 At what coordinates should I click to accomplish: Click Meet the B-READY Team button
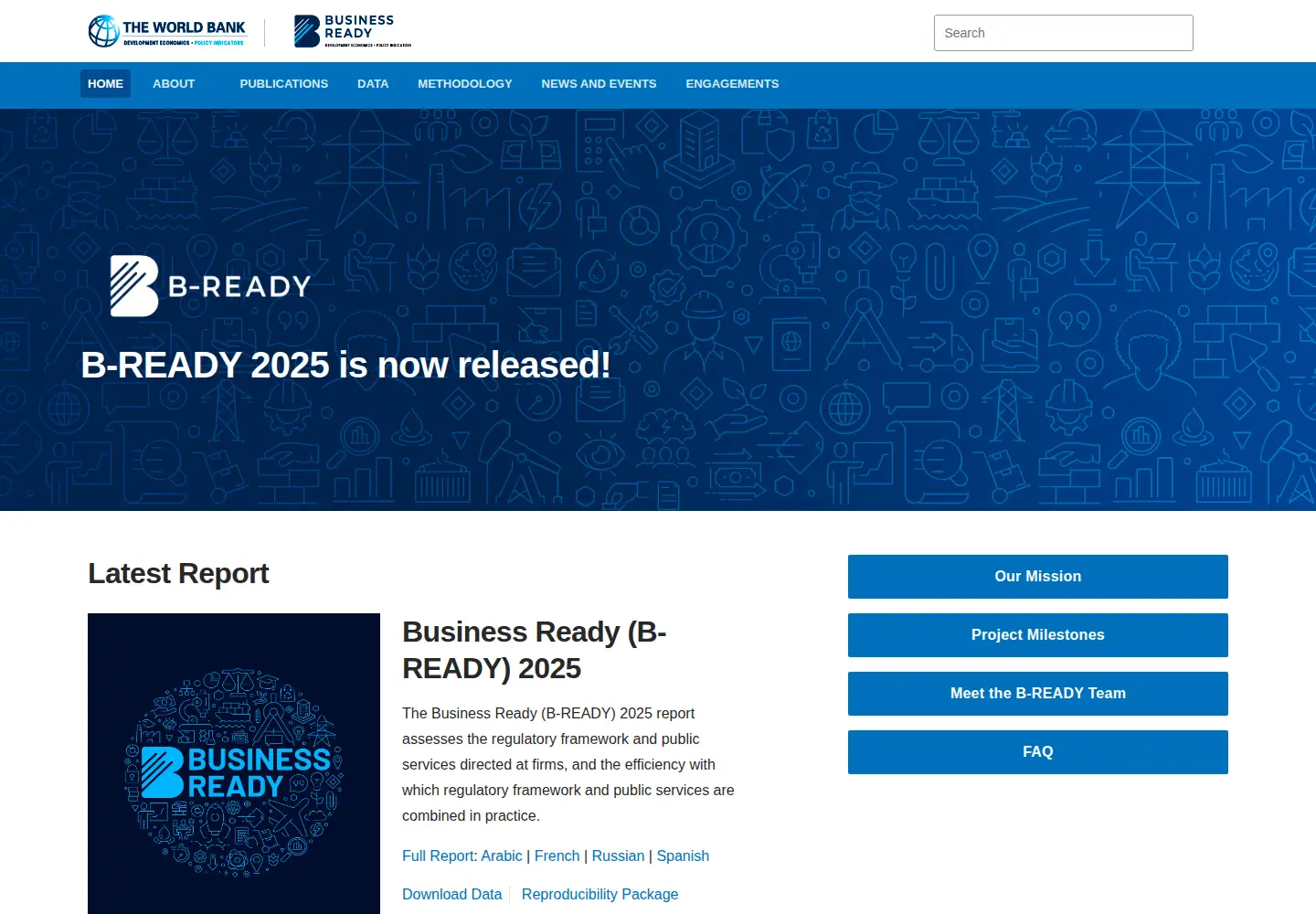point(1038,694)
